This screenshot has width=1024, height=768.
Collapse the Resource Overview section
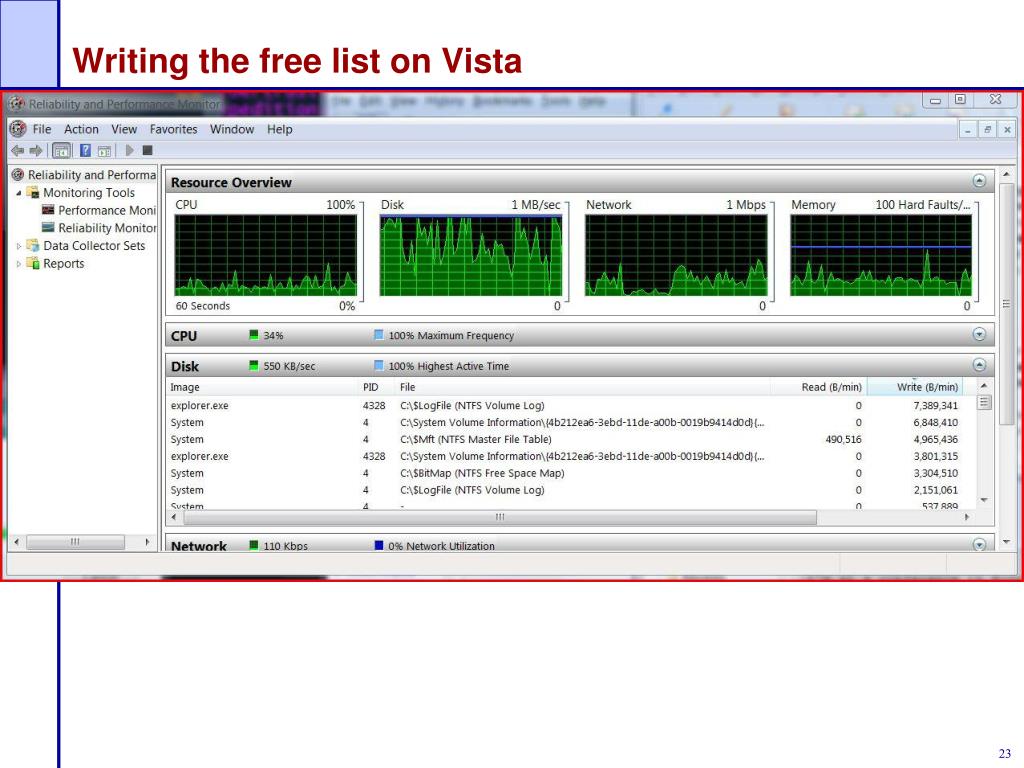[x=979, y=181]
